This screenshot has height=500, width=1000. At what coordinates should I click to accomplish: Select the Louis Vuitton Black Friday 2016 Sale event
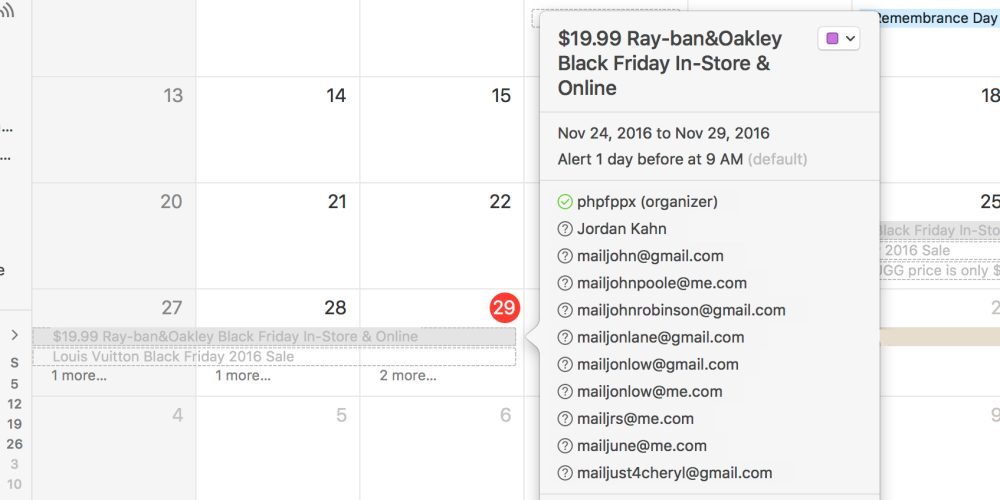pyautogui.click(x=173, y=356)
